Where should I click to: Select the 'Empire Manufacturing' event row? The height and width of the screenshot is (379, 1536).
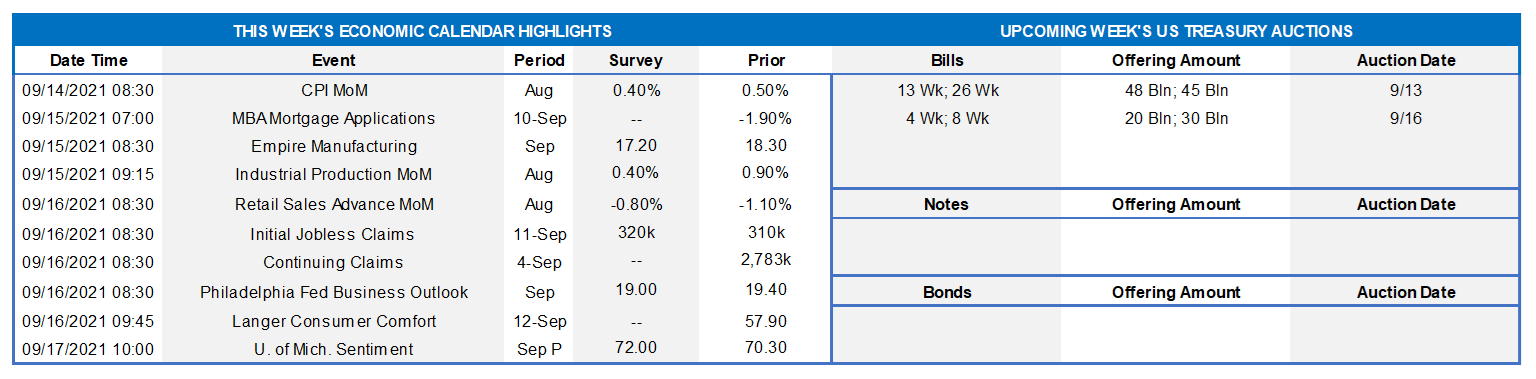422,146
